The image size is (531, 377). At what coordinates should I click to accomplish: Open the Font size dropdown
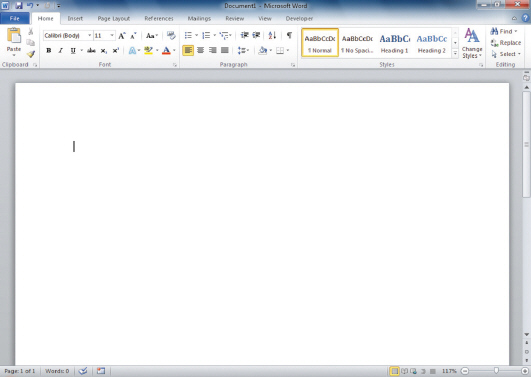pos(112,35)
